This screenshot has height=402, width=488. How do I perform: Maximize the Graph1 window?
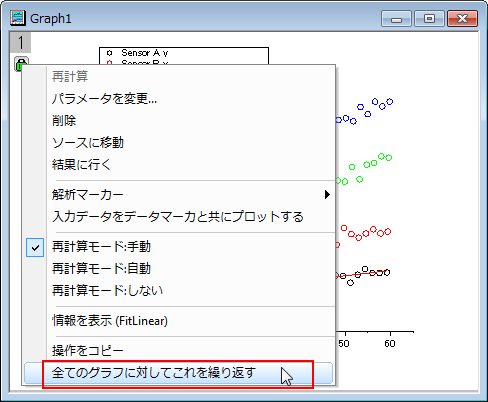point(429,18)
